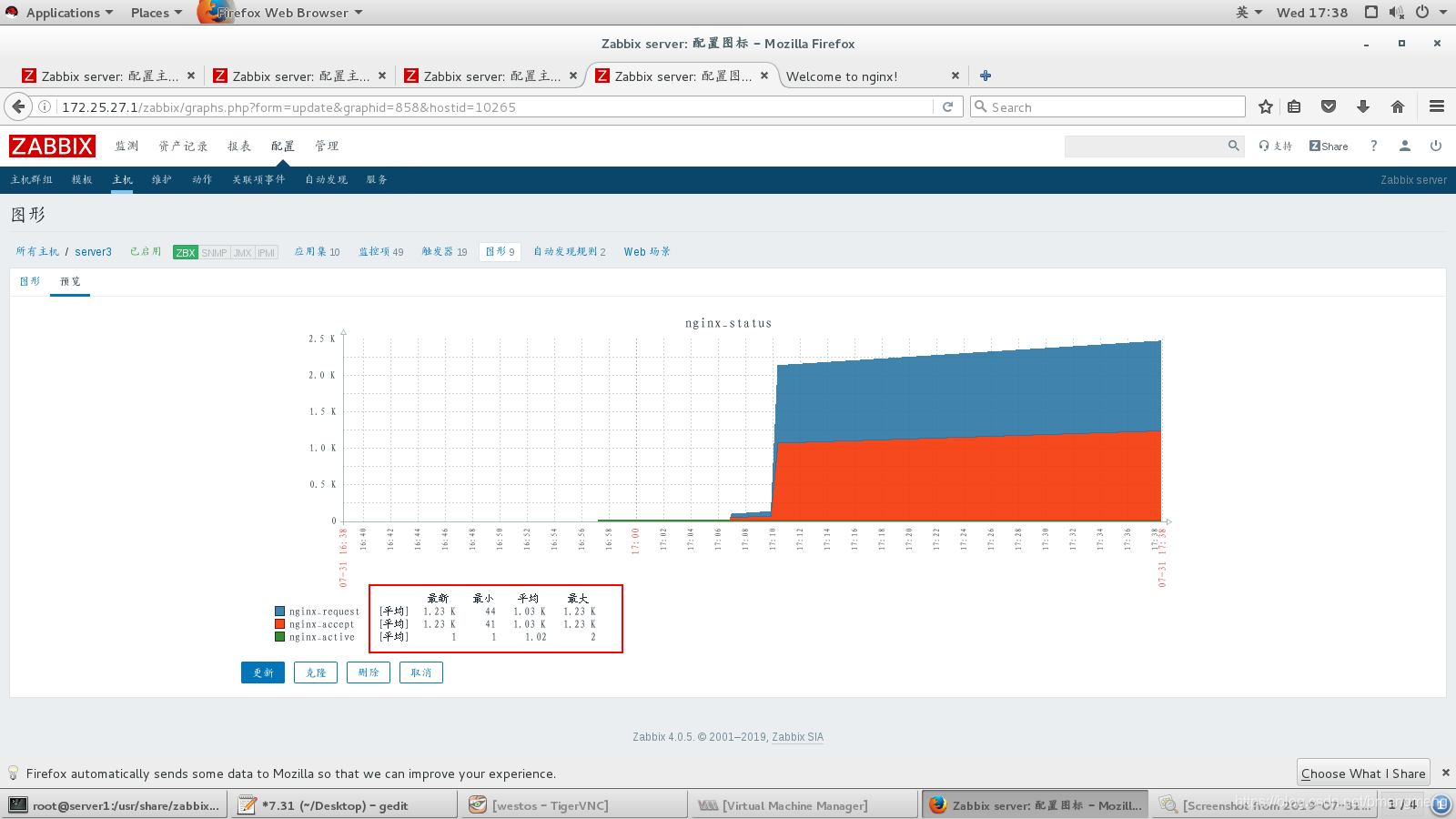Open the server3 host link

[93, 252]
